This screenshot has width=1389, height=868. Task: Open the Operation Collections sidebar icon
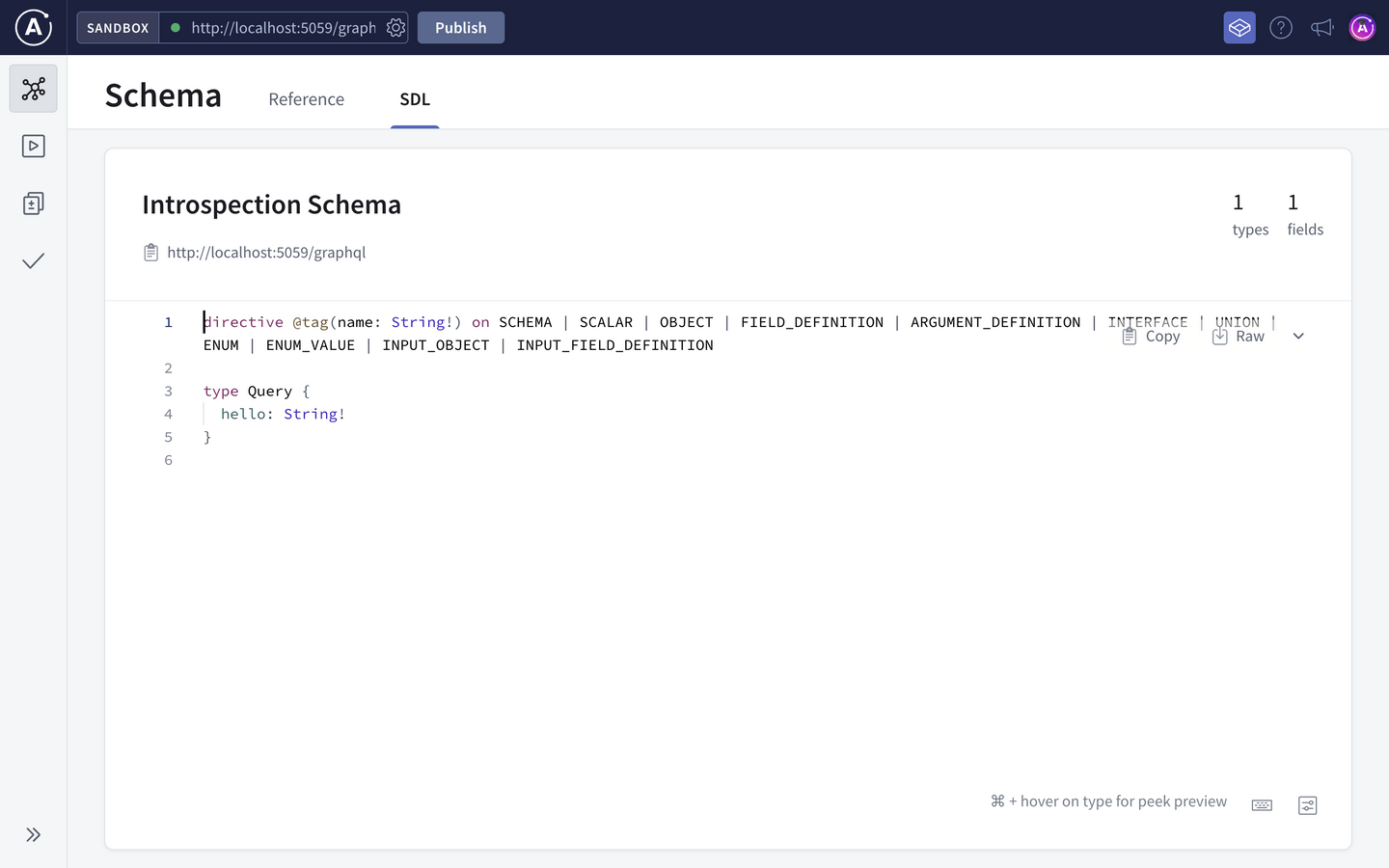click(x=33, y=203)
